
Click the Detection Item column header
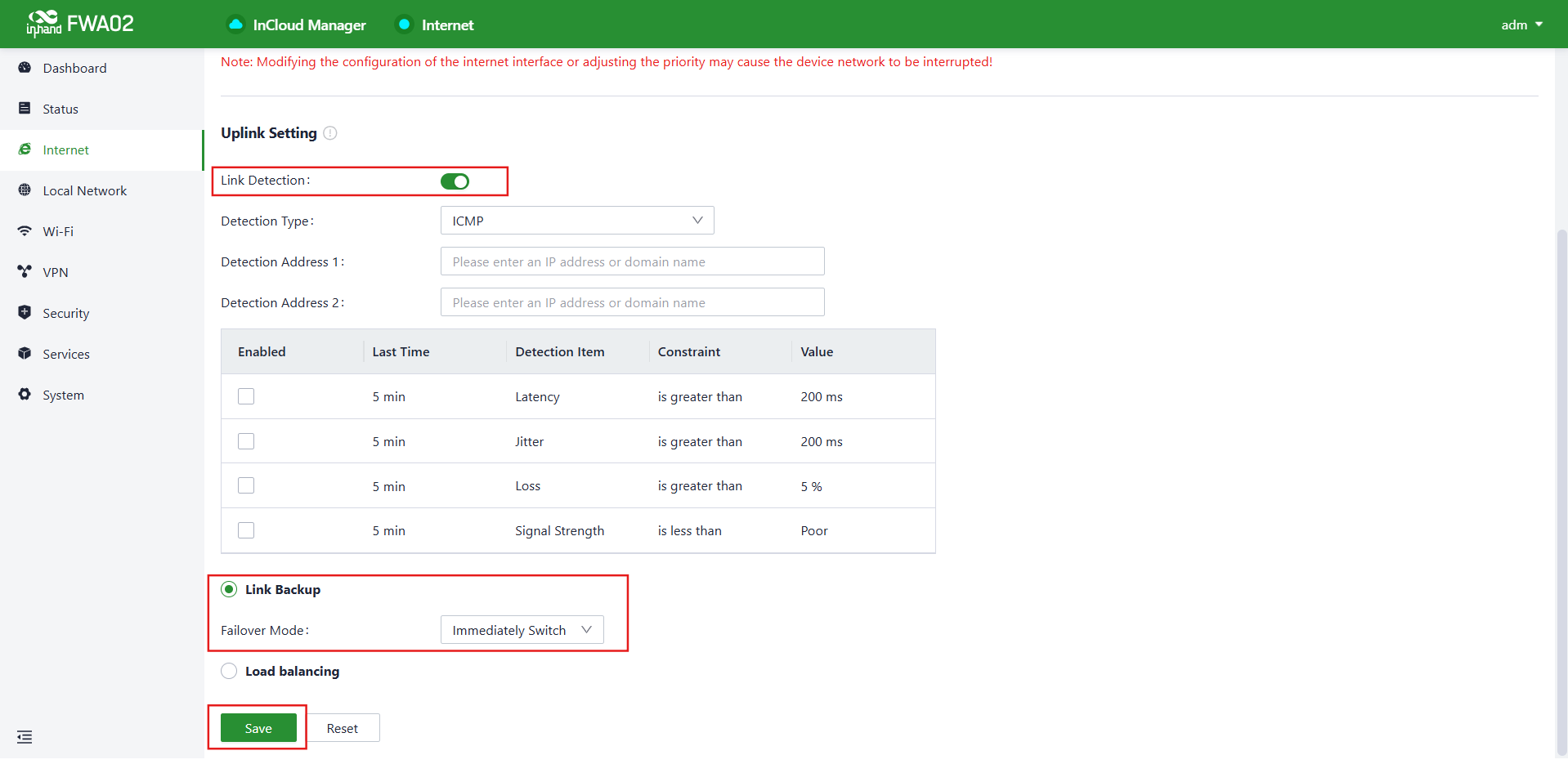tap(560, 351)
